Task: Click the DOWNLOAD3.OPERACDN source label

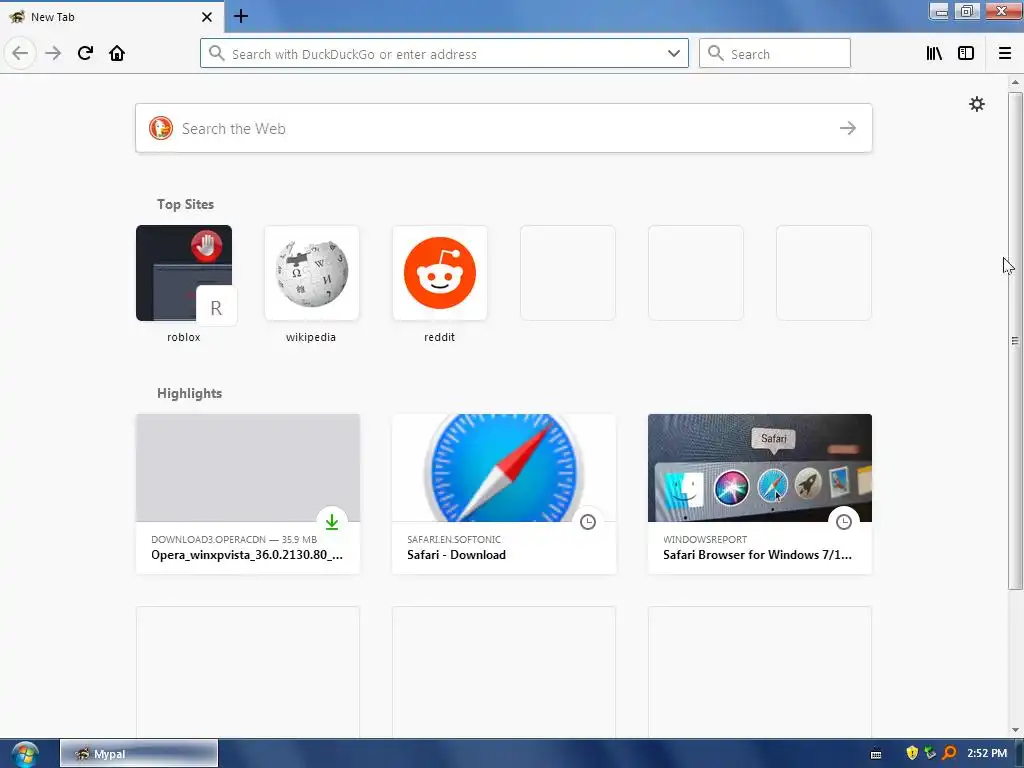Action: pos(208,539)
